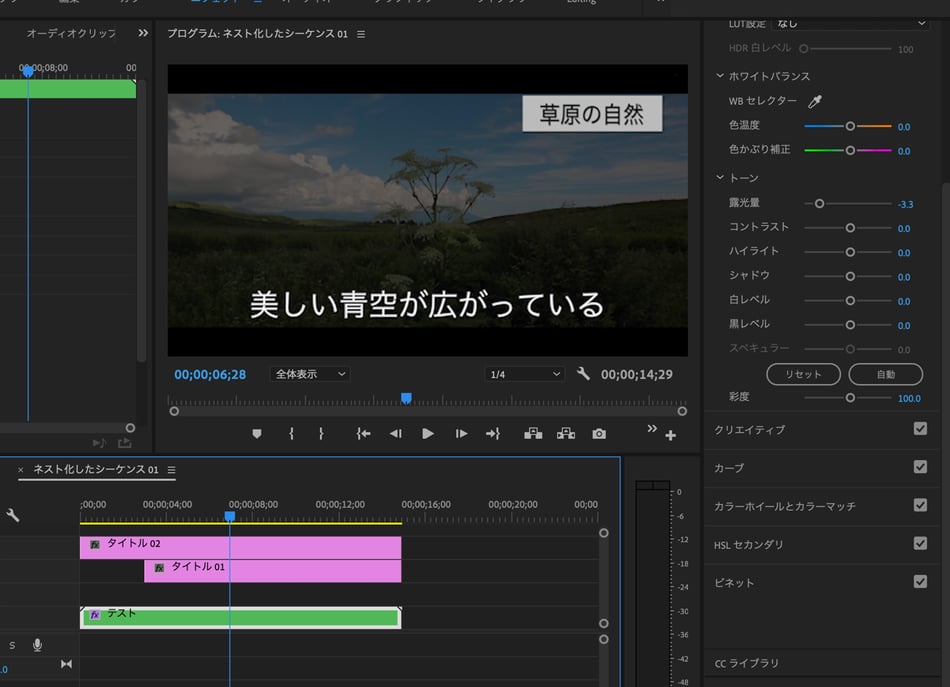Click the Go to In point icon
This screenshot has height=687, width=950.
[x=363, y=434]
